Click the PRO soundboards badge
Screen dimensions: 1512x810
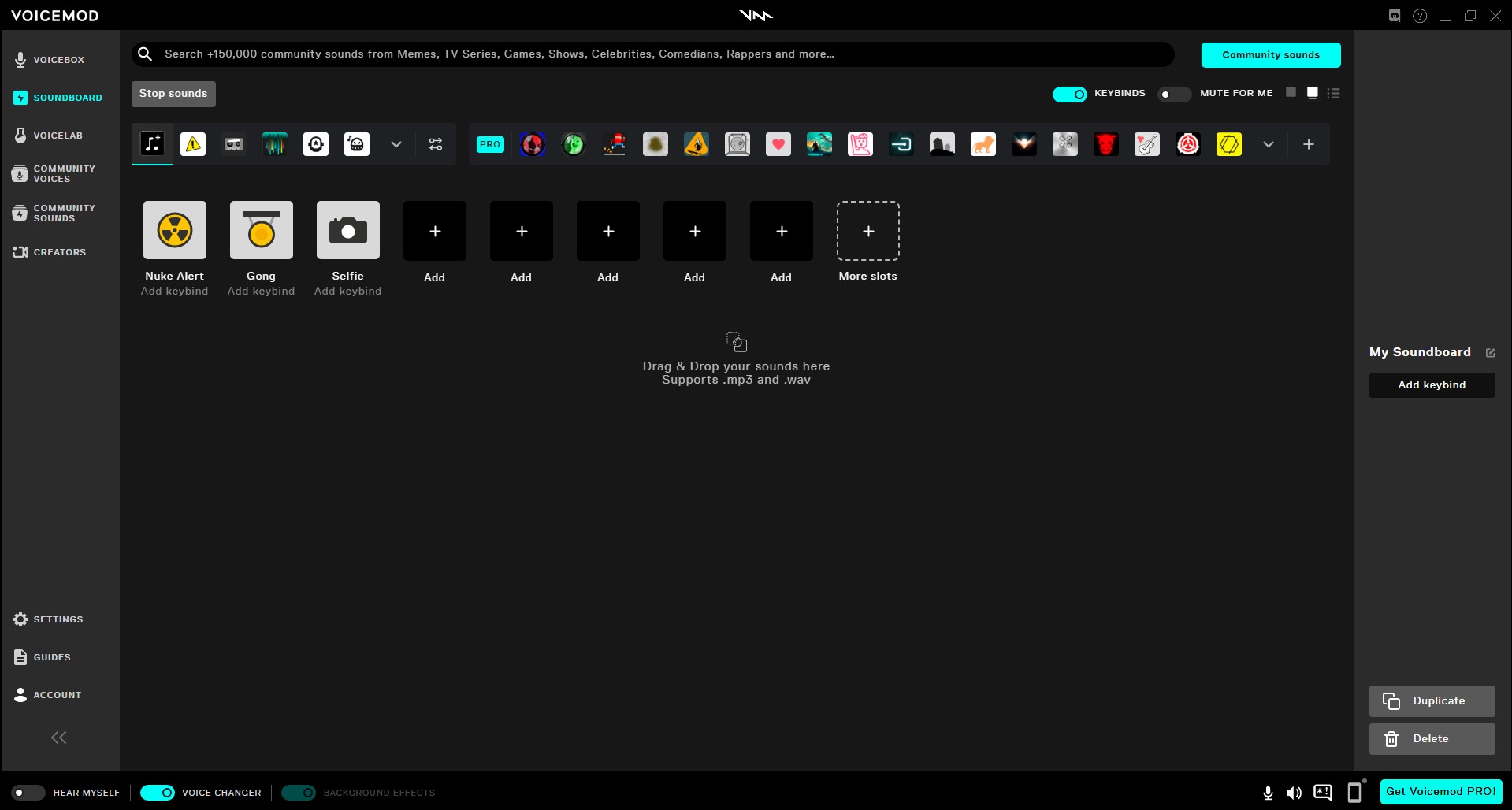click(490, 144)
